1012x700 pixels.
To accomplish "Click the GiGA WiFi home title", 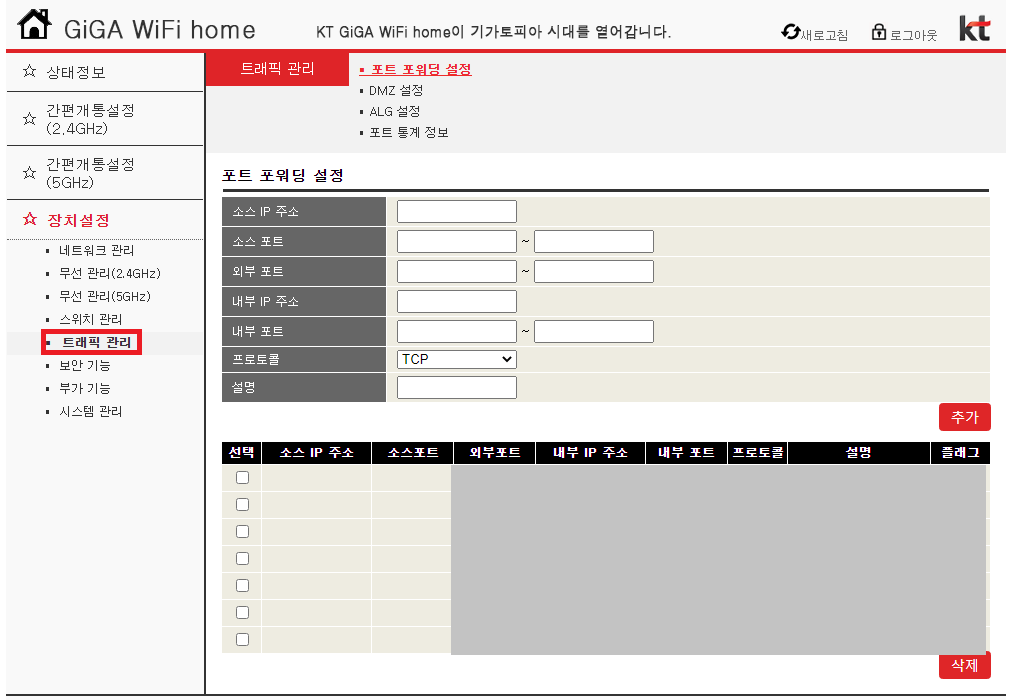I will click(x=159, y=30).
